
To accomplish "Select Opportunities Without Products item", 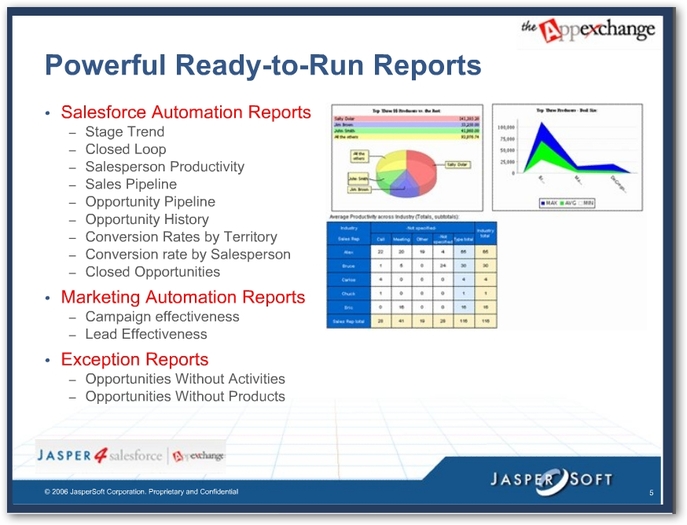I will [x=185, y=396].
